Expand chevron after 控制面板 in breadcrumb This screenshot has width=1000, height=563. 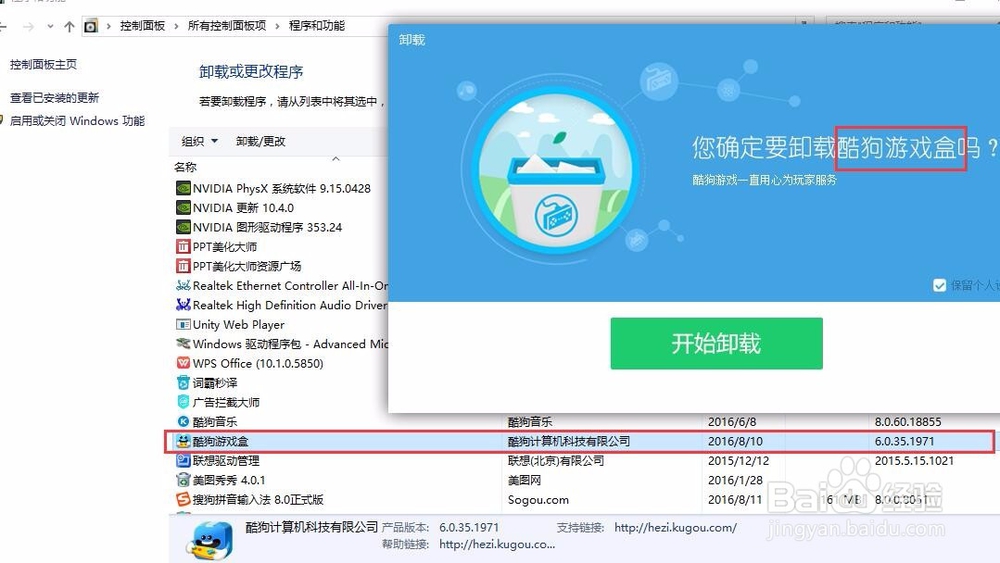click(177, 26)
